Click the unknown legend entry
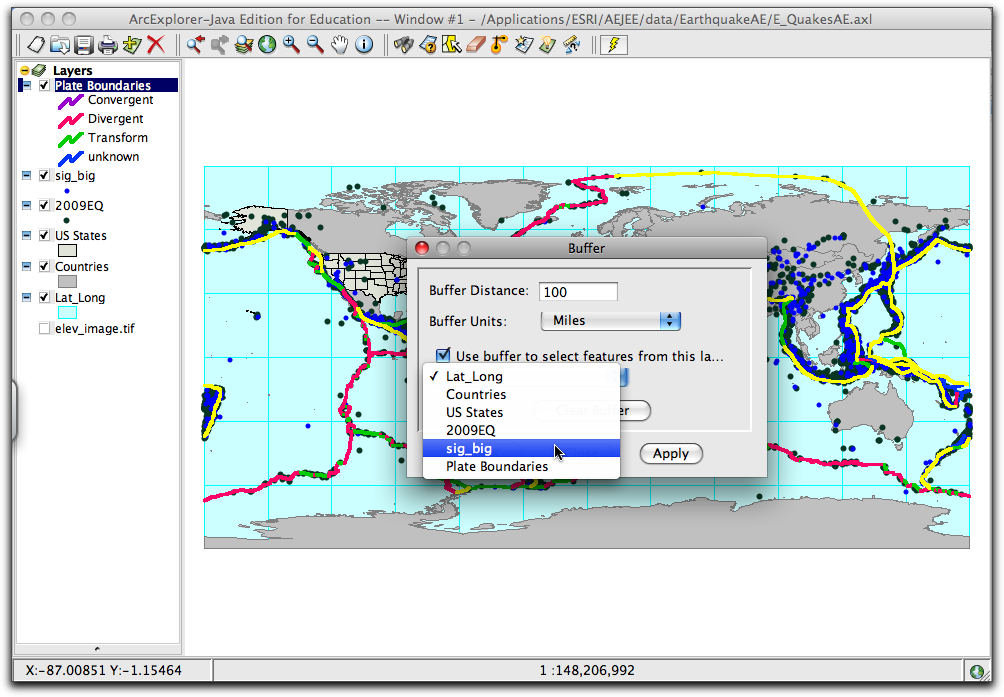Viewport: 1004px width, 697px height. pyautogui.click(x=99, y=157)
